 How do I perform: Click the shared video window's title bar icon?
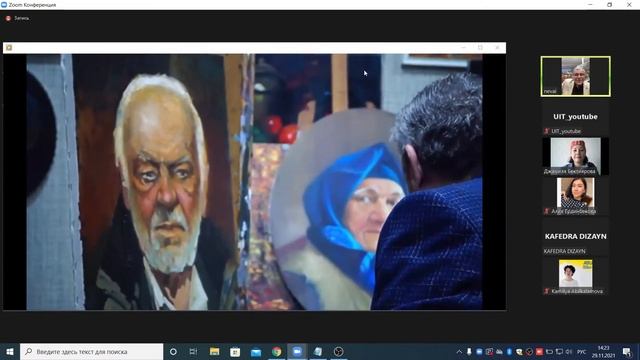click(x=9, y=48)
